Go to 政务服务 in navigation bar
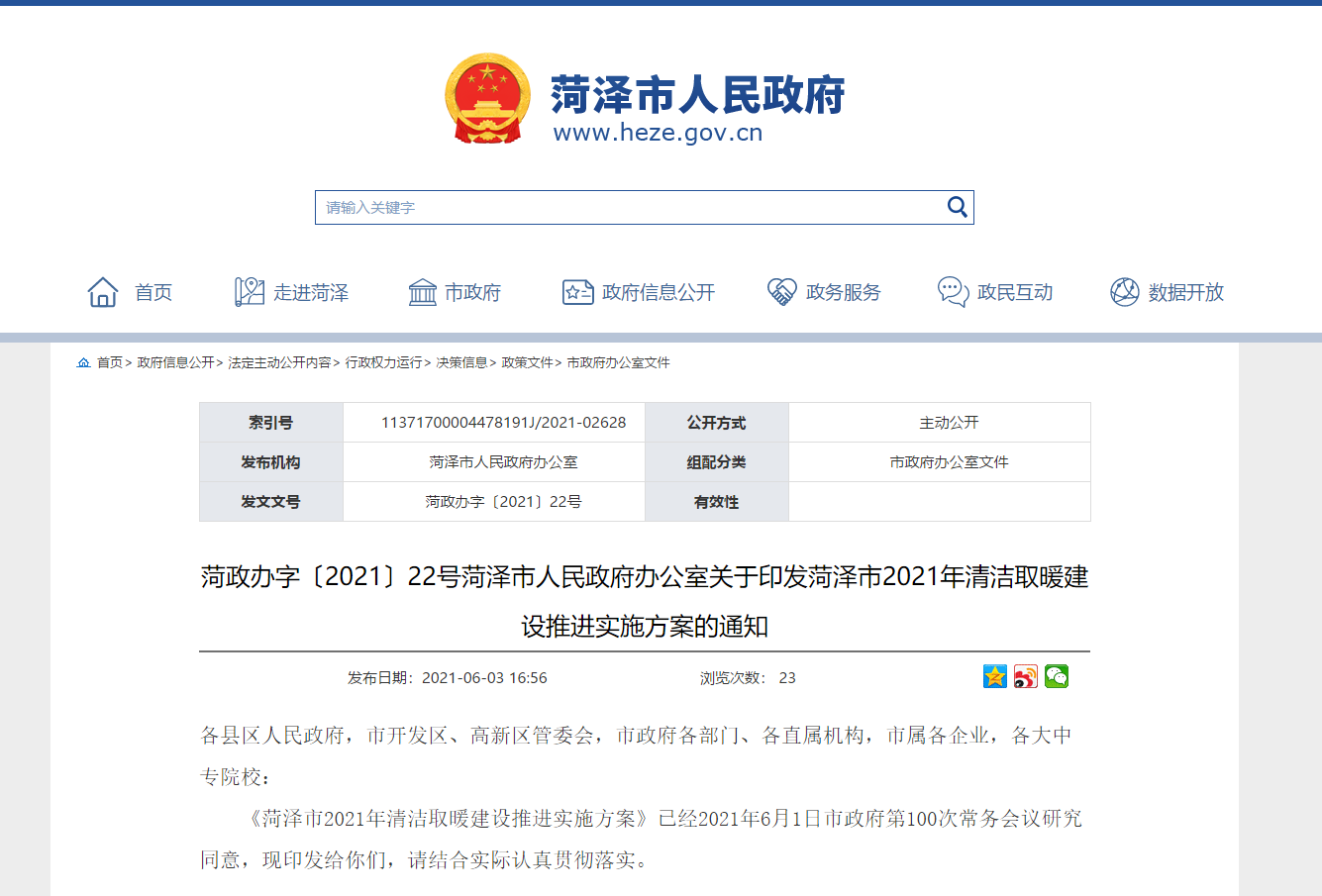 click(843, 292)
